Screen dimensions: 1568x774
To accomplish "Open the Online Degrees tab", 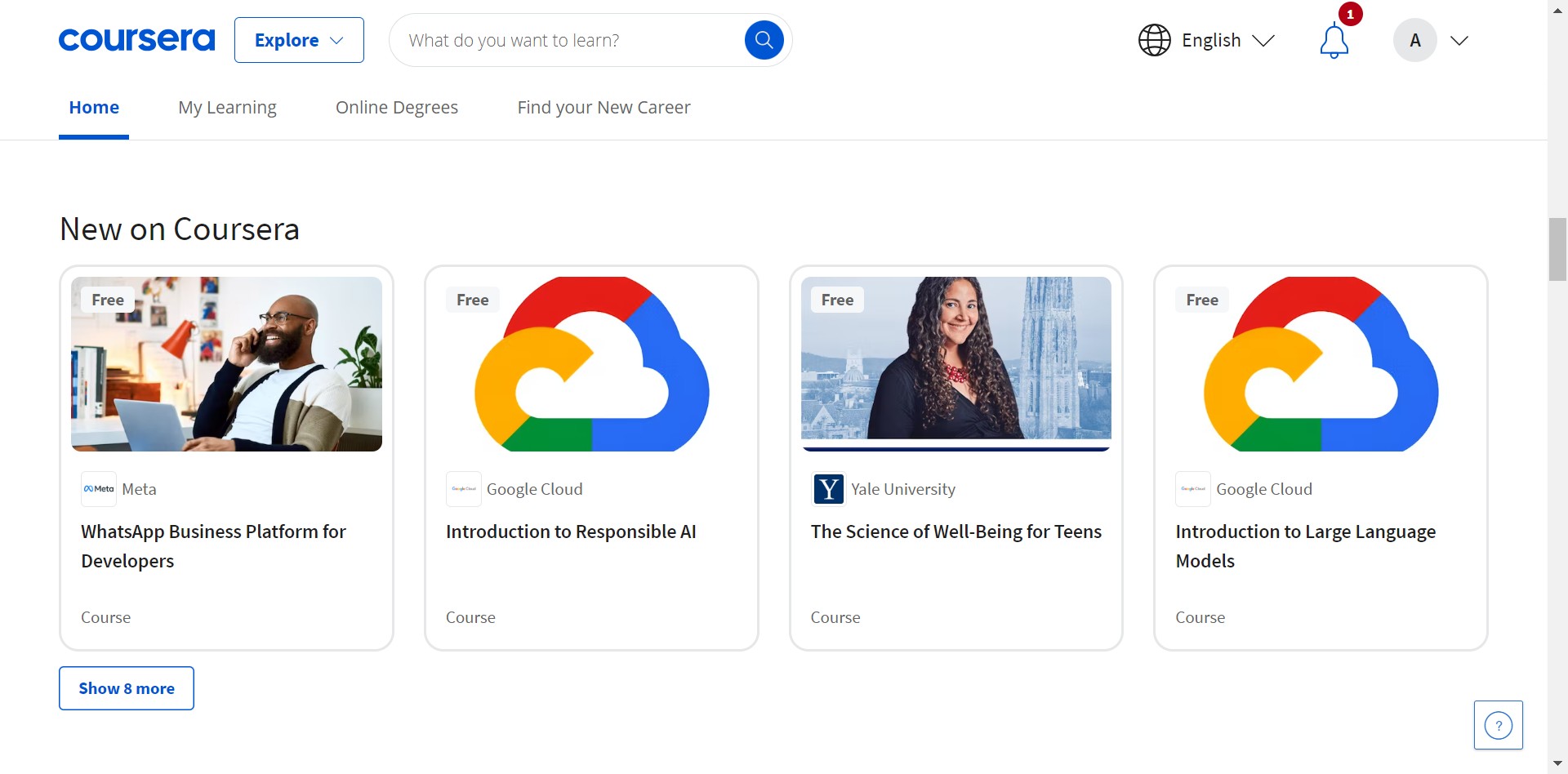I will (x=396, y=108).
